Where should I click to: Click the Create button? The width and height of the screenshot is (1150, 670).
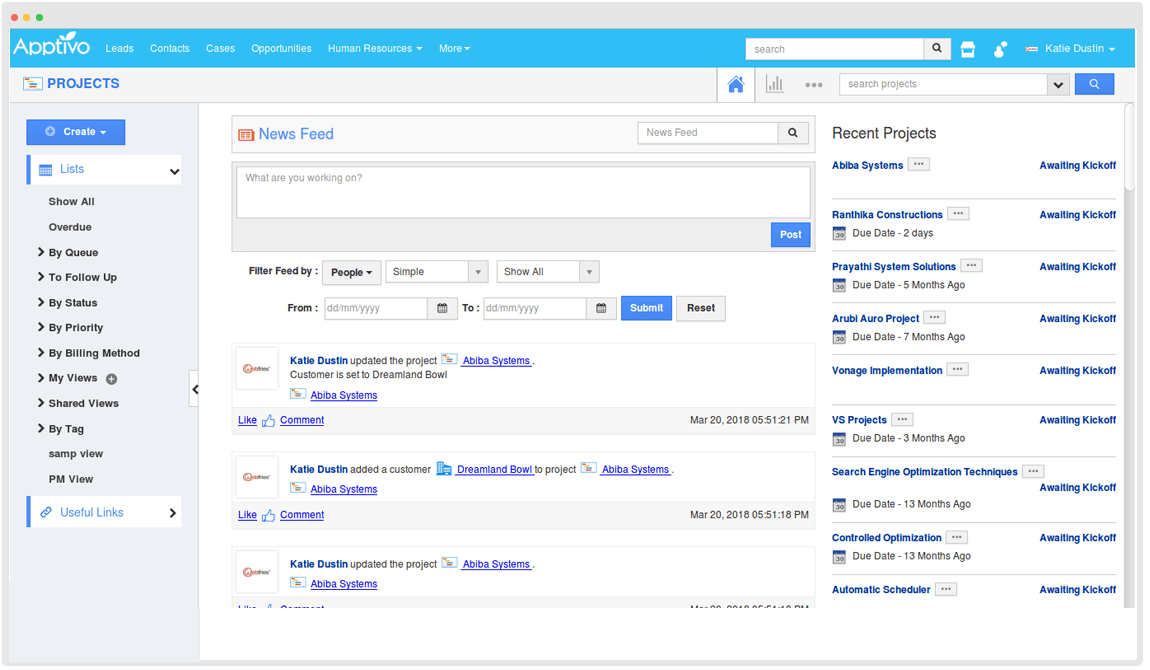(x=76, y=132)
